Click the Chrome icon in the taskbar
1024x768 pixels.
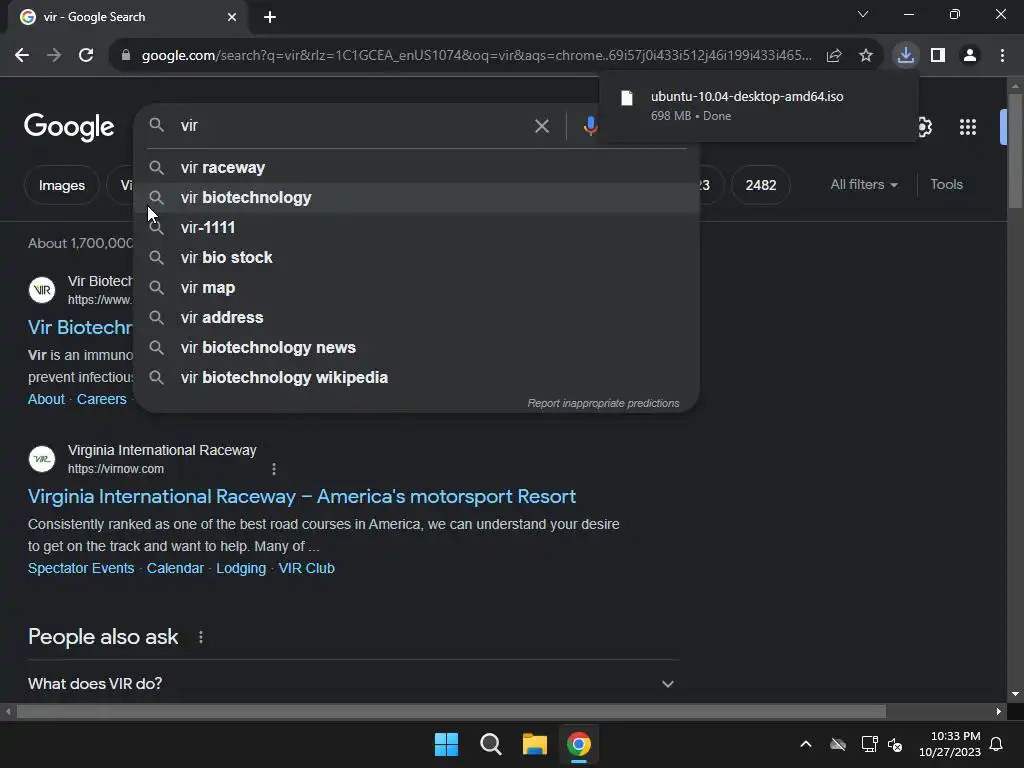[x=579, y=744]
